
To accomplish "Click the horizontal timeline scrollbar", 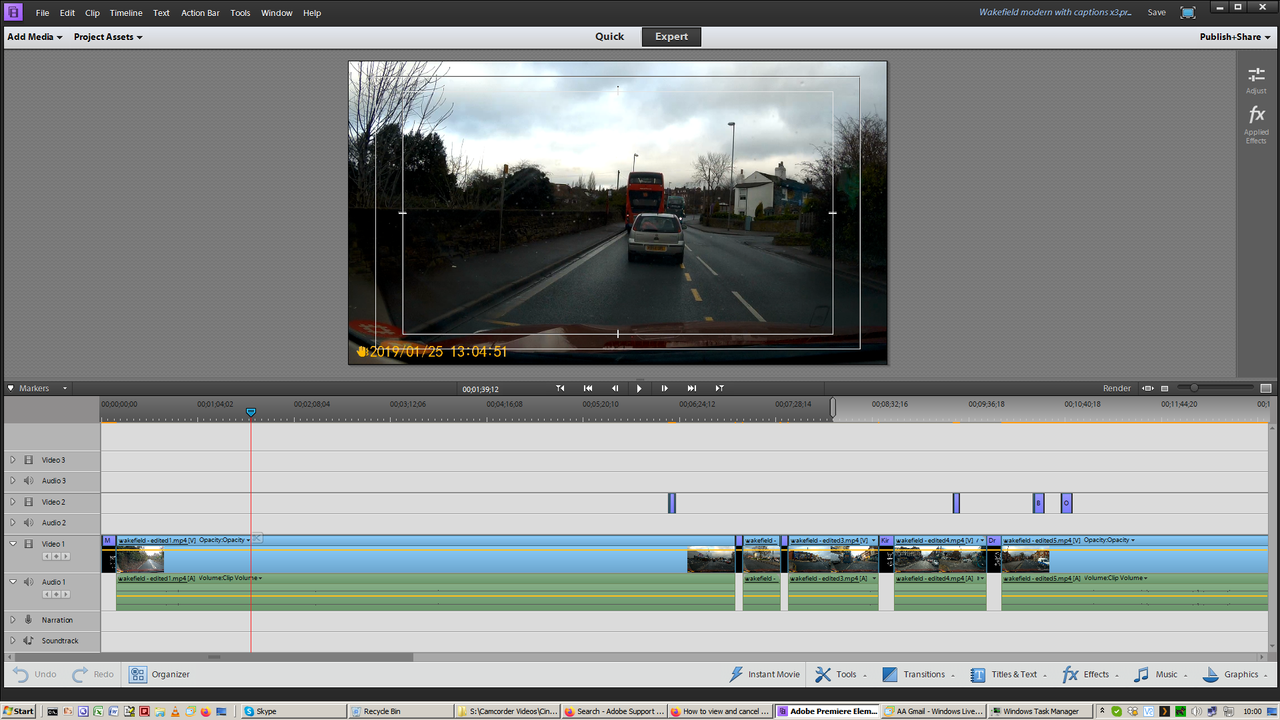I will (x=213, y=657).
